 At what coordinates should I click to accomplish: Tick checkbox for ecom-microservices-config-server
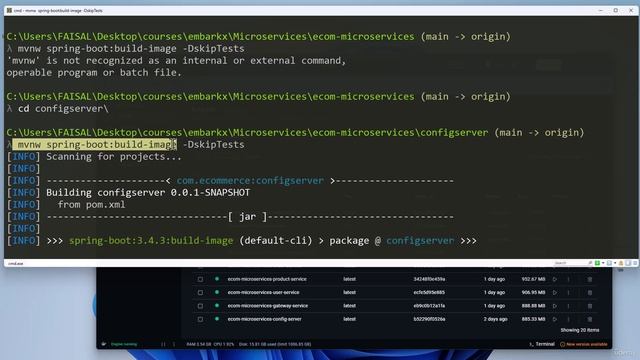200,319
